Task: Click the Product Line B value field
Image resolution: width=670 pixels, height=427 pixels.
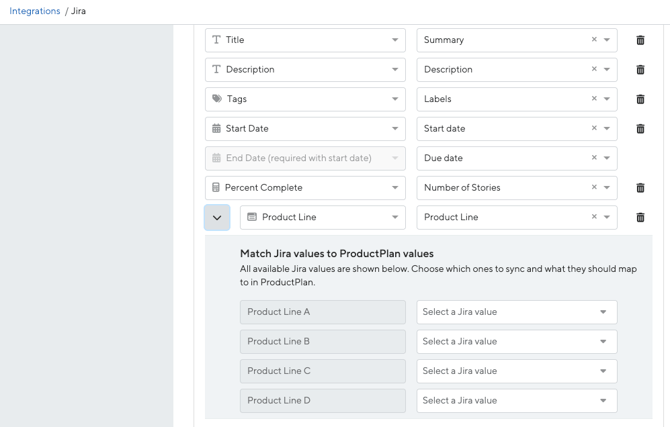Action: coord(323,342)
